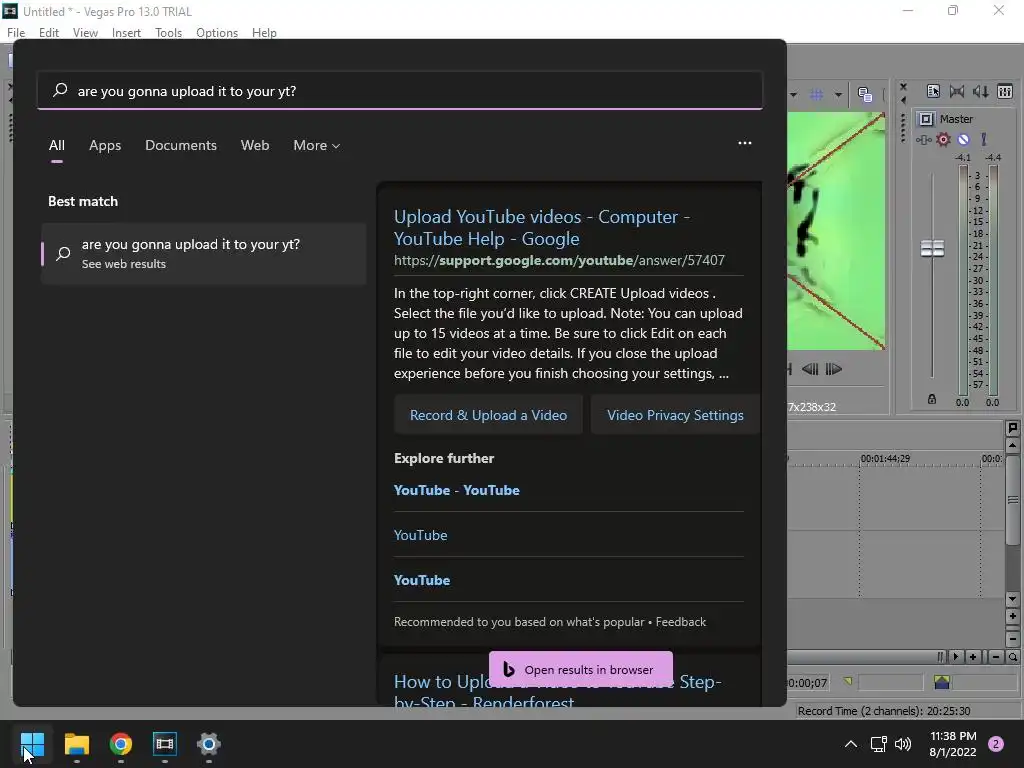The image size is (1024, 768).
Task: Open Google Chrome from taskbar
Action: (121, 744)
